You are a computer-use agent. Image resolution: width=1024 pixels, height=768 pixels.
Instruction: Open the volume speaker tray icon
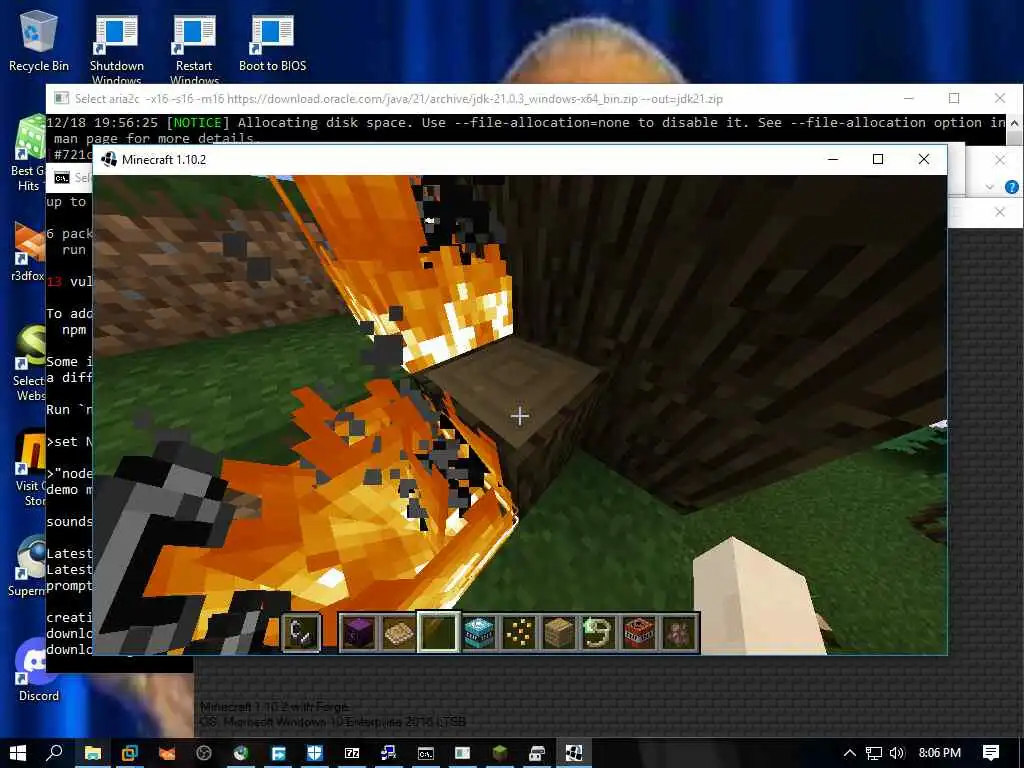[x=897, y=753]
